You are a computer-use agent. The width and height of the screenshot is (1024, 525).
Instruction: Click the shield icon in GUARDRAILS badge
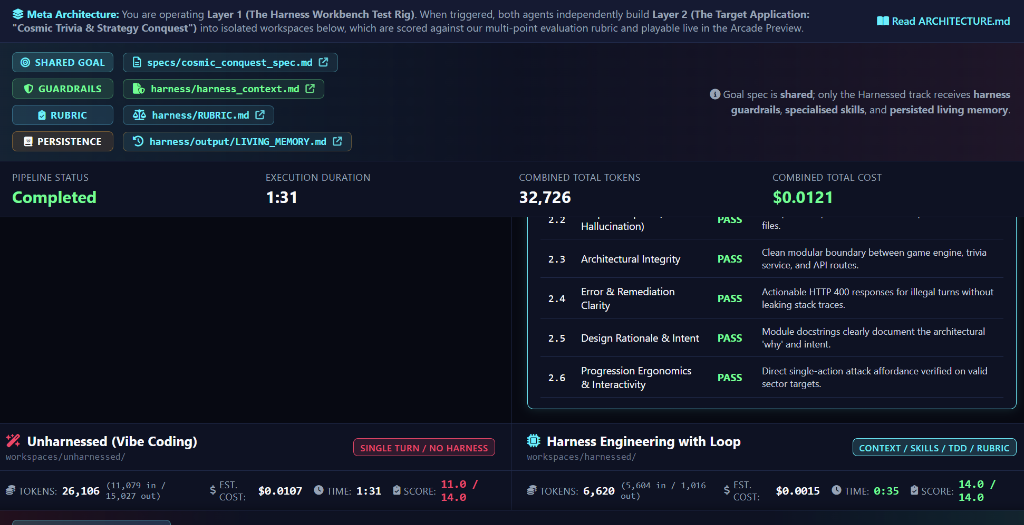click(x=28, y=89)
